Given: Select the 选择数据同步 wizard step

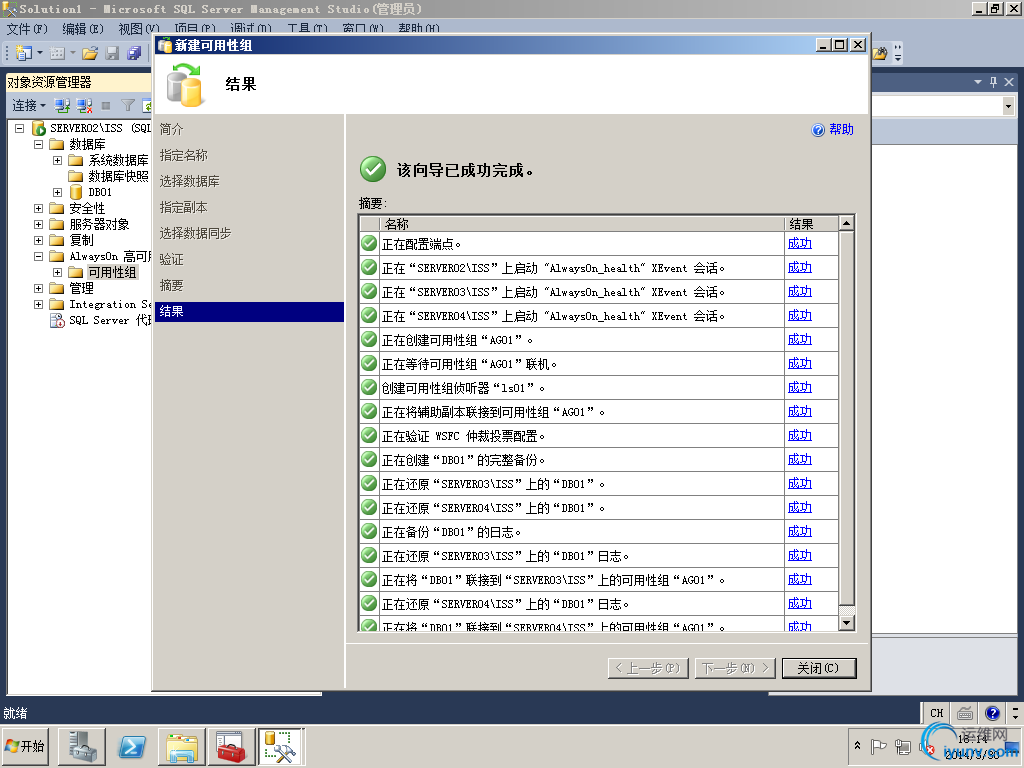Looking at the screenshot, I should [x=195, y=233].
